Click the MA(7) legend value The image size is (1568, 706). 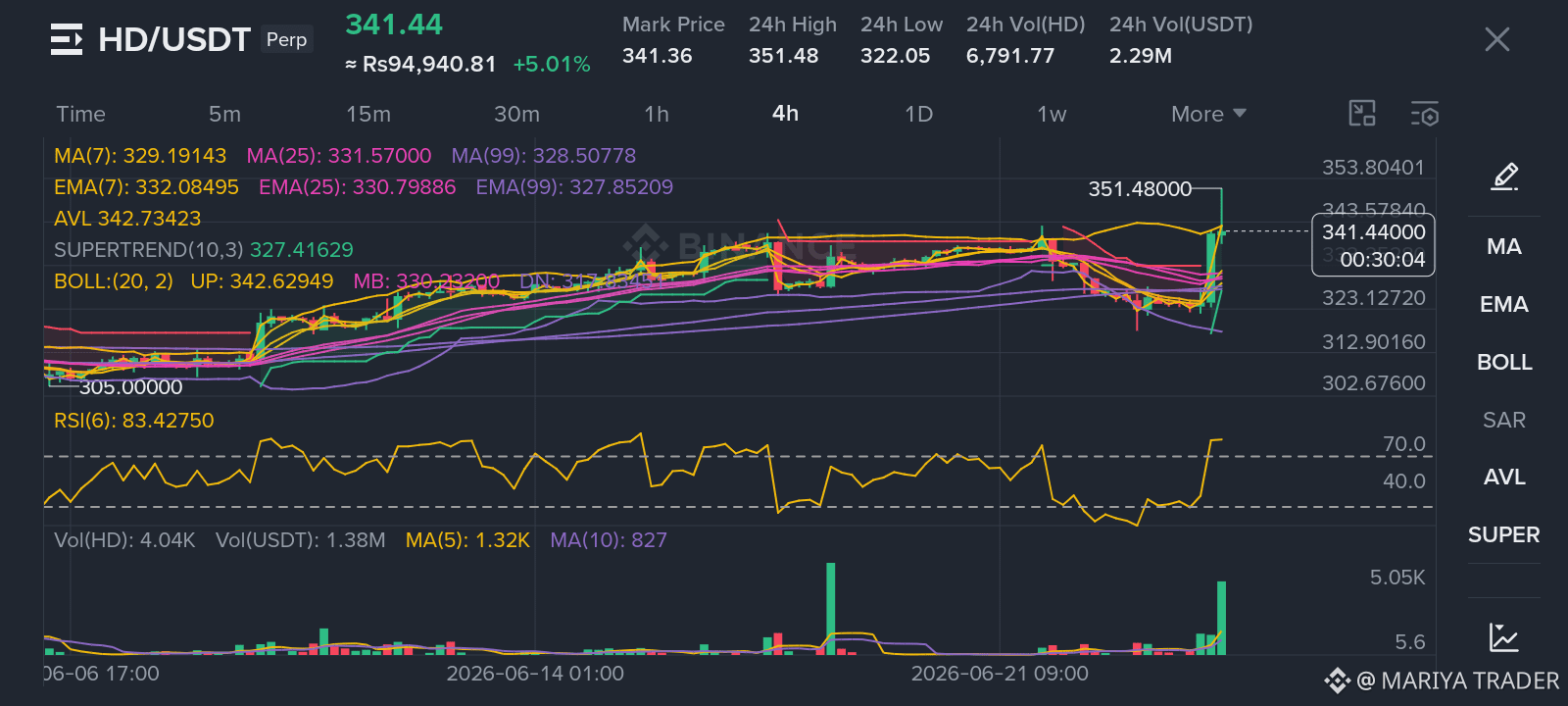(140, 156)
